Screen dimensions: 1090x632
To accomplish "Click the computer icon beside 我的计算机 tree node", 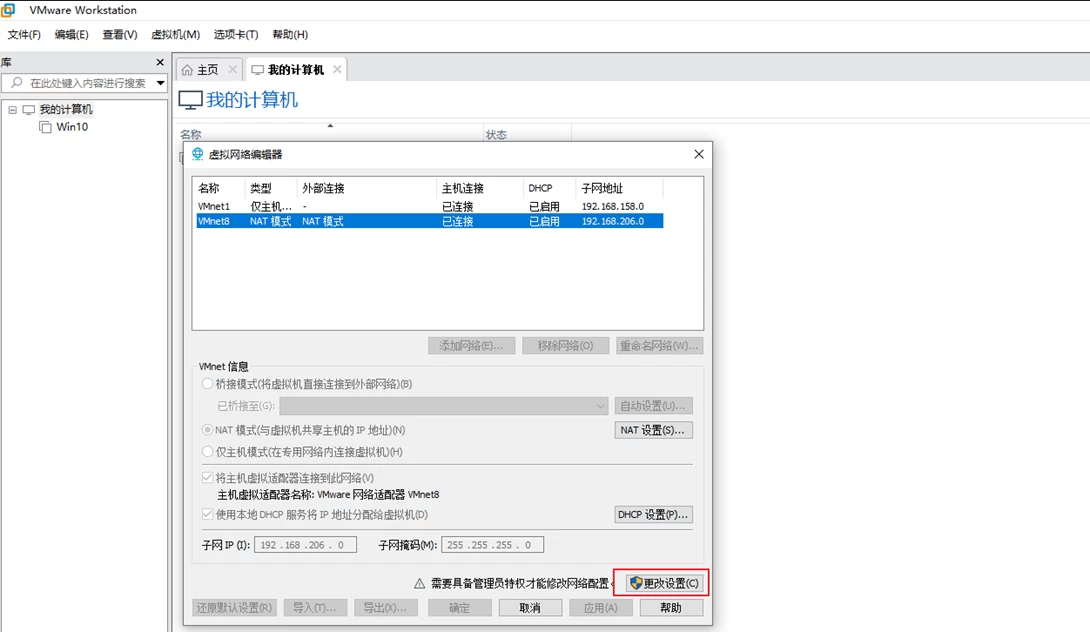I will tap(29, 109).
